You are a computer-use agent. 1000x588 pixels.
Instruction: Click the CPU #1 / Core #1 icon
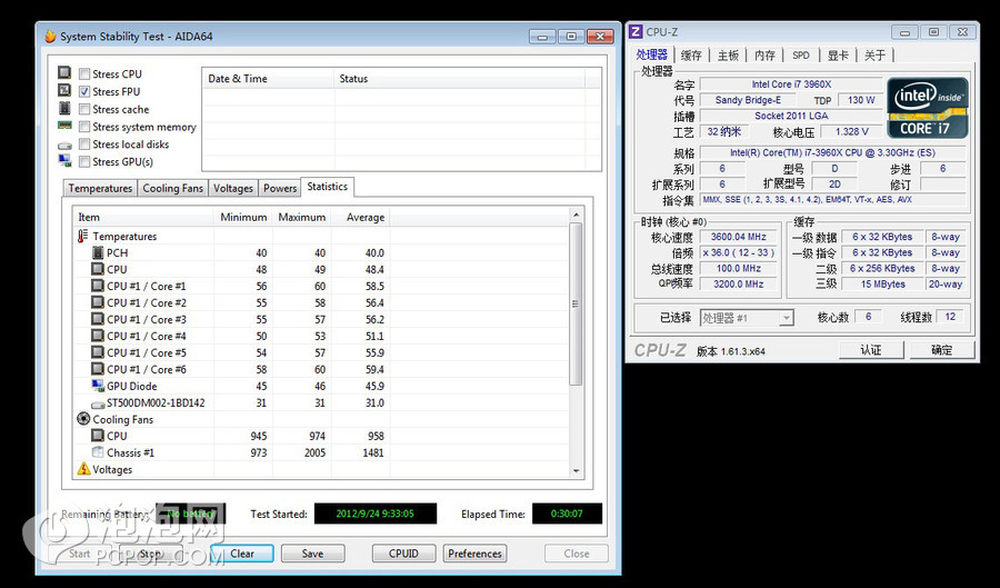click(x=98, y=286)
